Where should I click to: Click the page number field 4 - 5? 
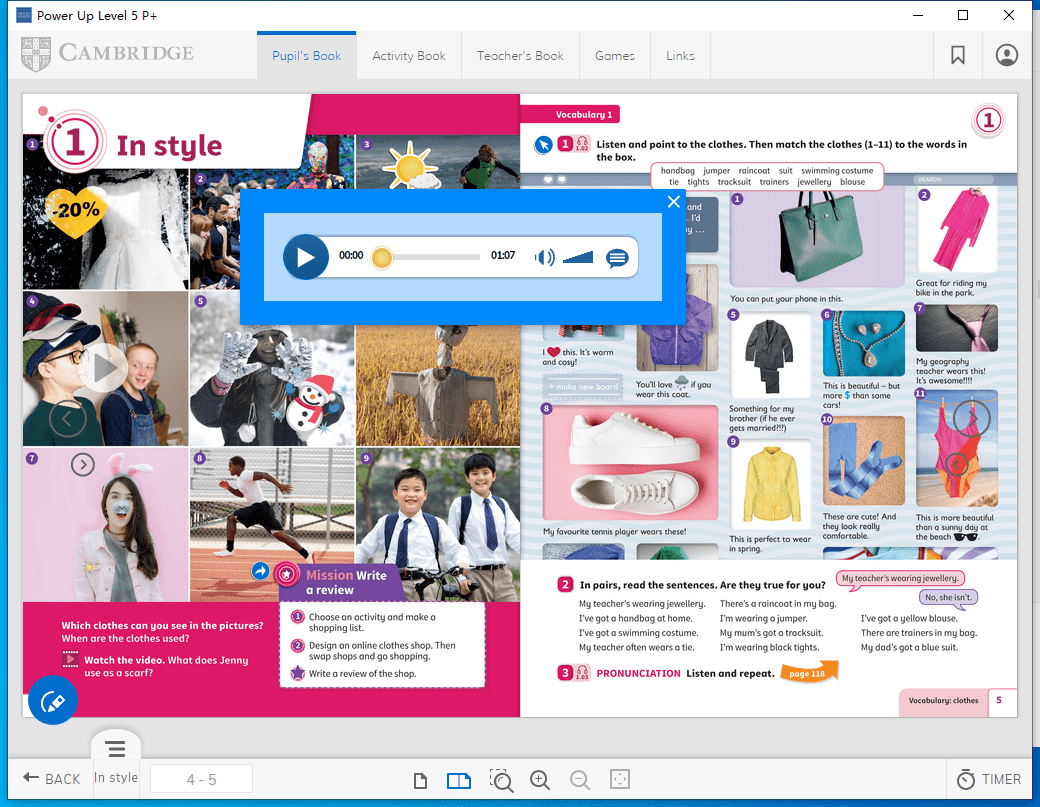(x=201, y=779)
